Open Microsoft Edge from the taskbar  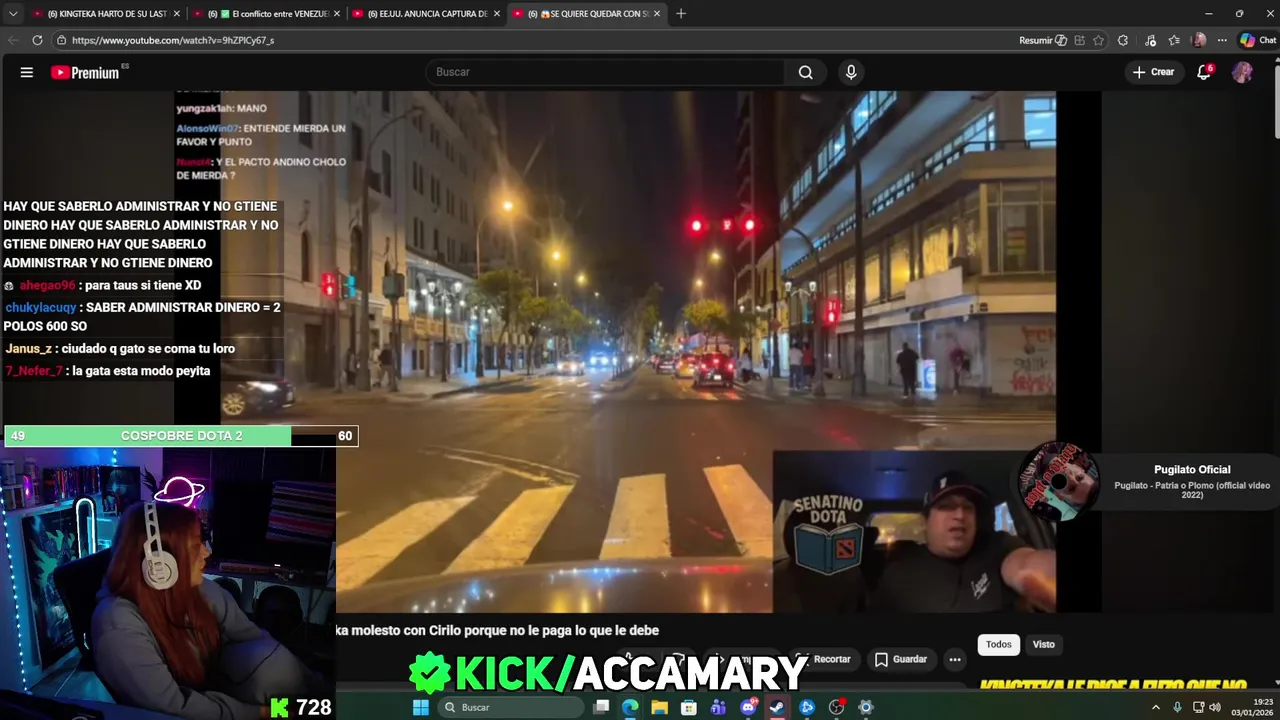pyautogui.click(x=630, y=707)
